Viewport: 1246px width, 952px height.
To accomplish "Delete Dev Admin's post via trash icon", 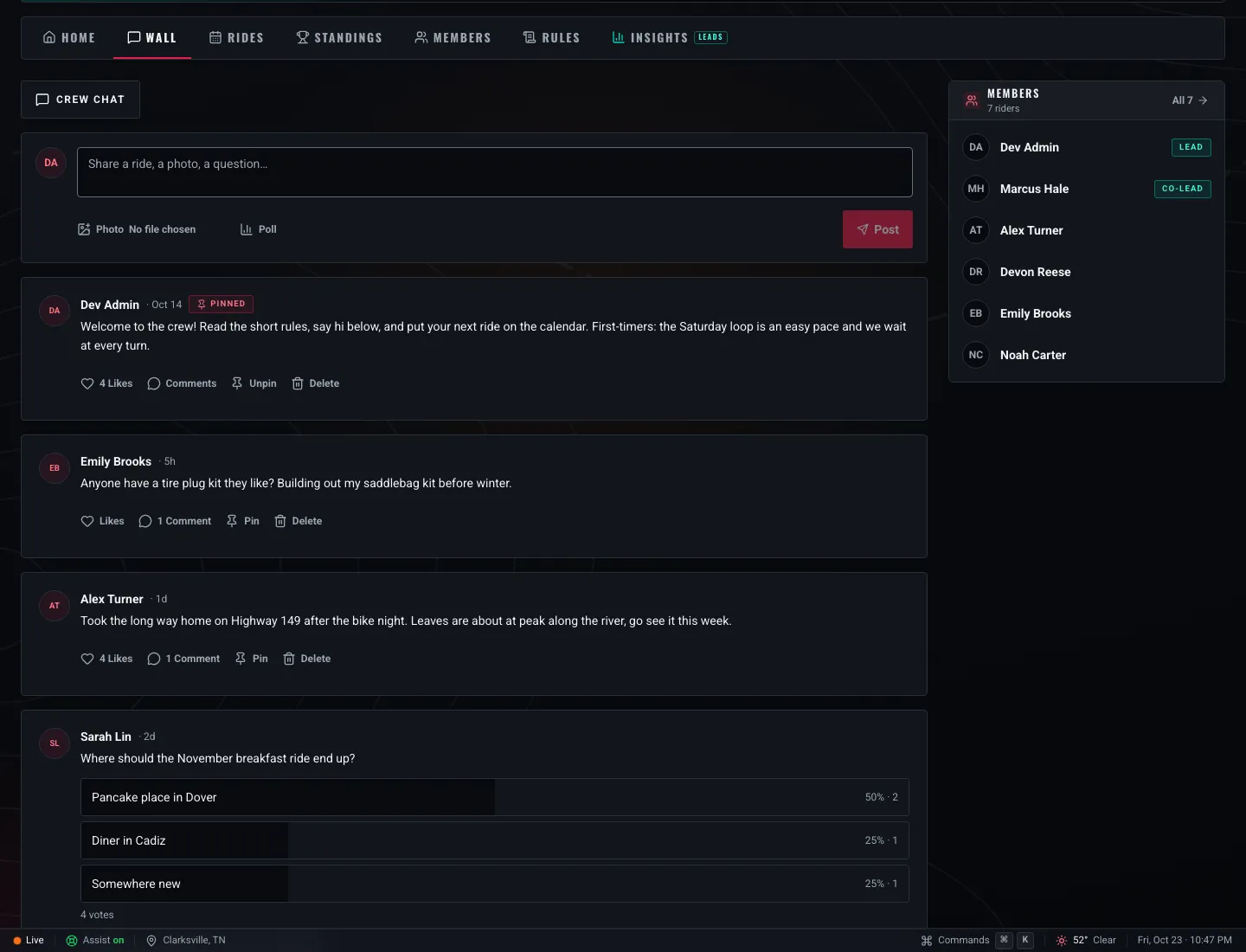I will pyautogui.click(x=298, y=383).
